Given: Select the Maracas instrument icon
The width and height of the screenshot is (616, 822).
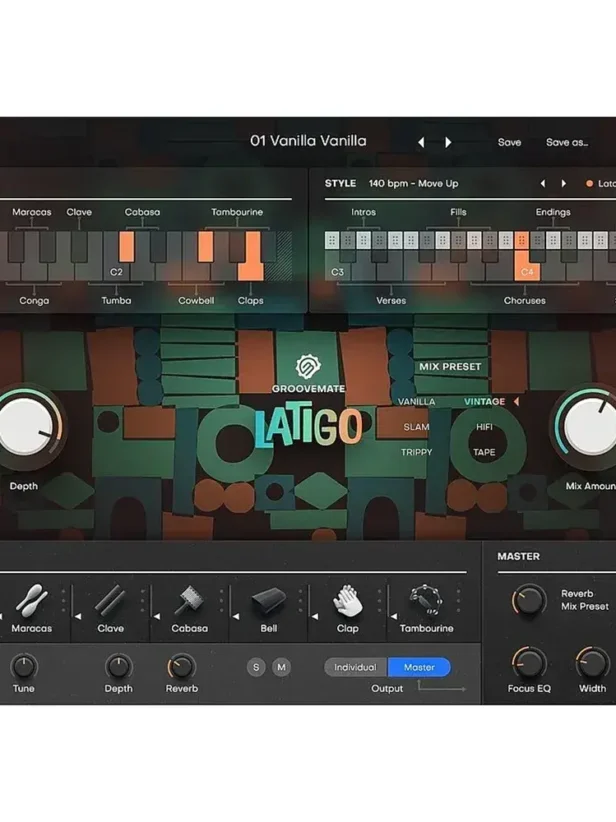Looking at the screenshot, I should click(x=31, y=601).
